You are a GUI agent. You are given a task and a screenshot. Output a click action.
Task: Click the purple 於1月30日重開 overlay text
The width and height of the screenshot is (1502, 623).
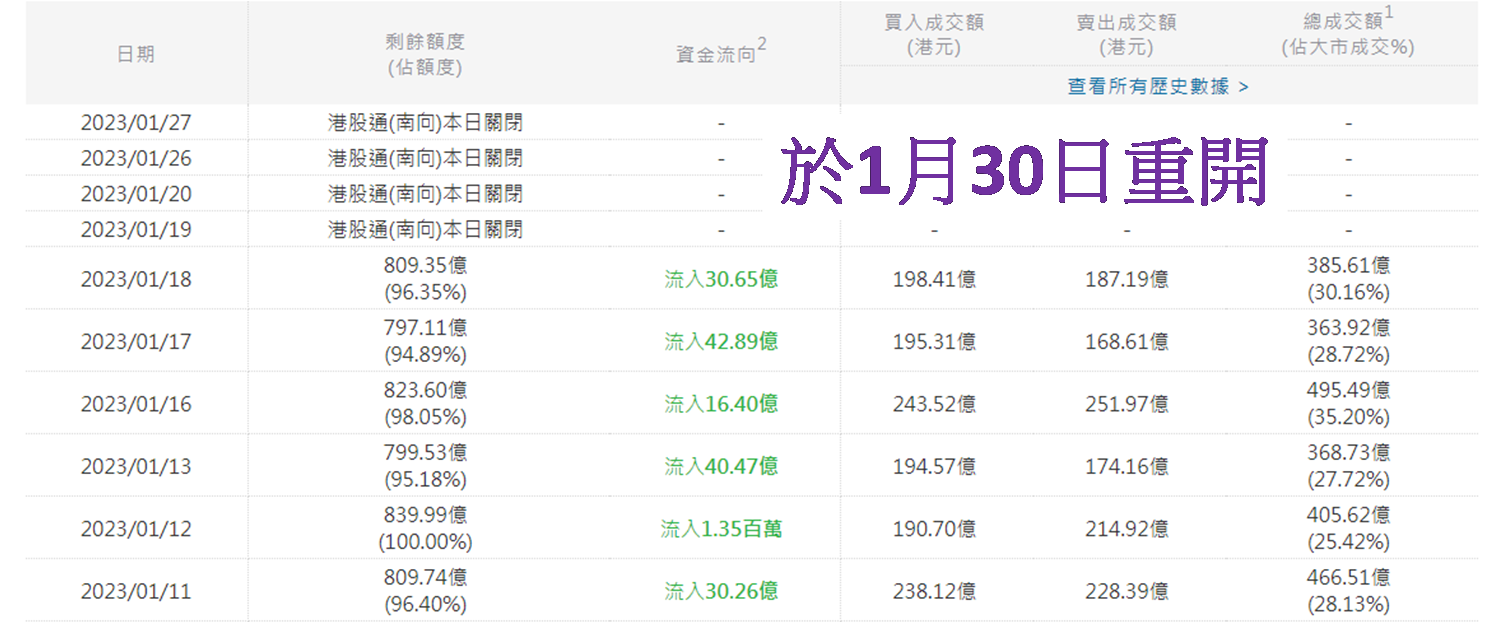(1025, 171)
